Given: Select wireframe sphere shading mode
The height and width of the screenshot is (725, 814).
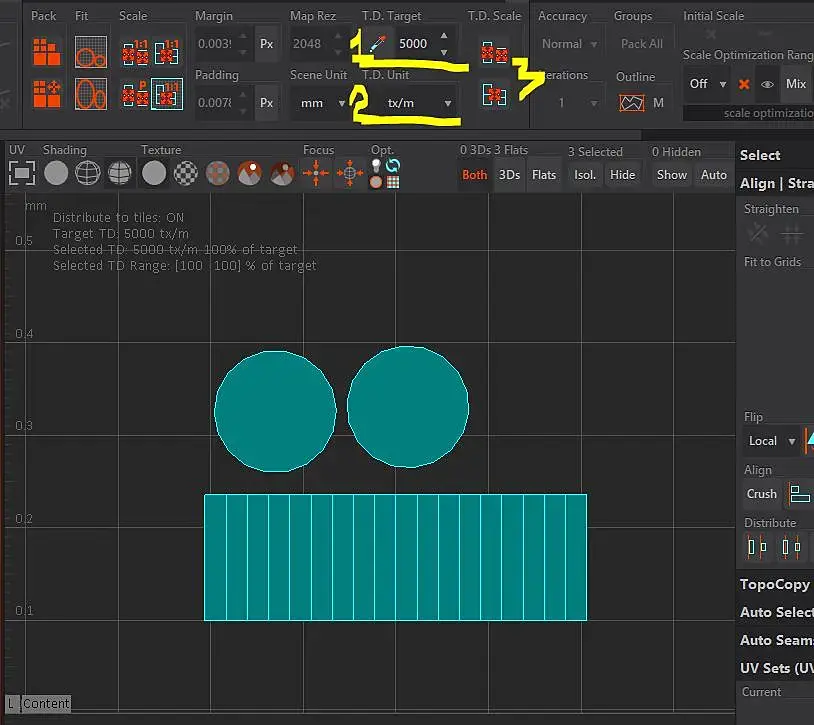Looking at the screenshot, I should pos(88,173).
